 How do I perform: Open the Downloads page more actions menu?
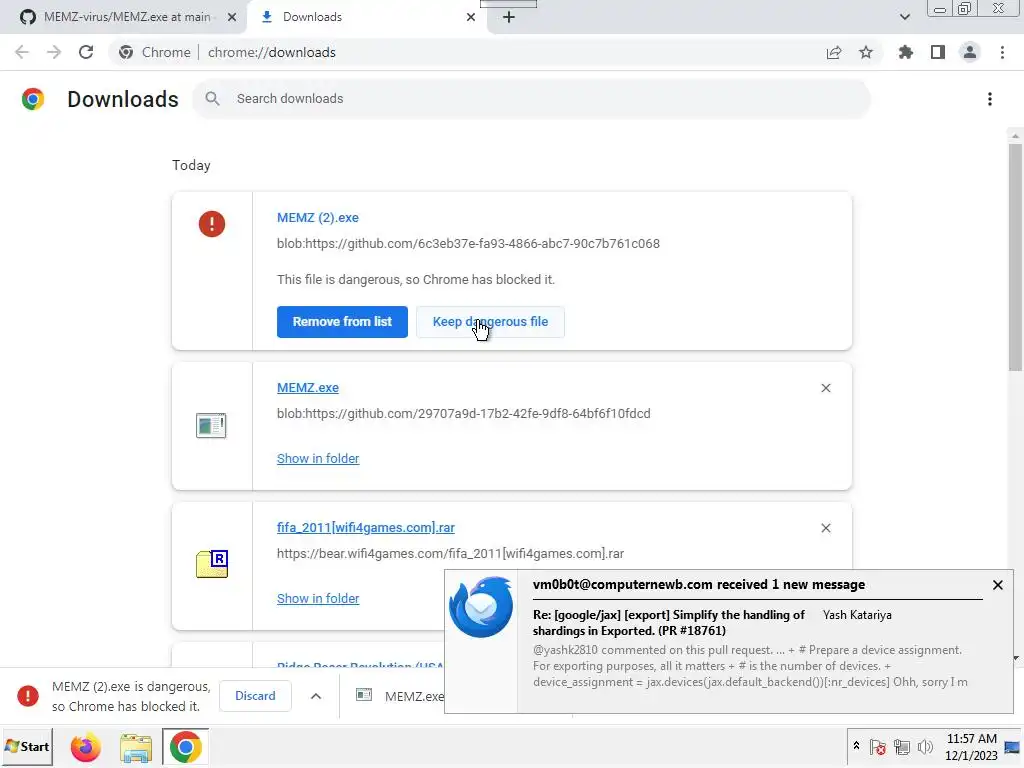click(990, 99)
